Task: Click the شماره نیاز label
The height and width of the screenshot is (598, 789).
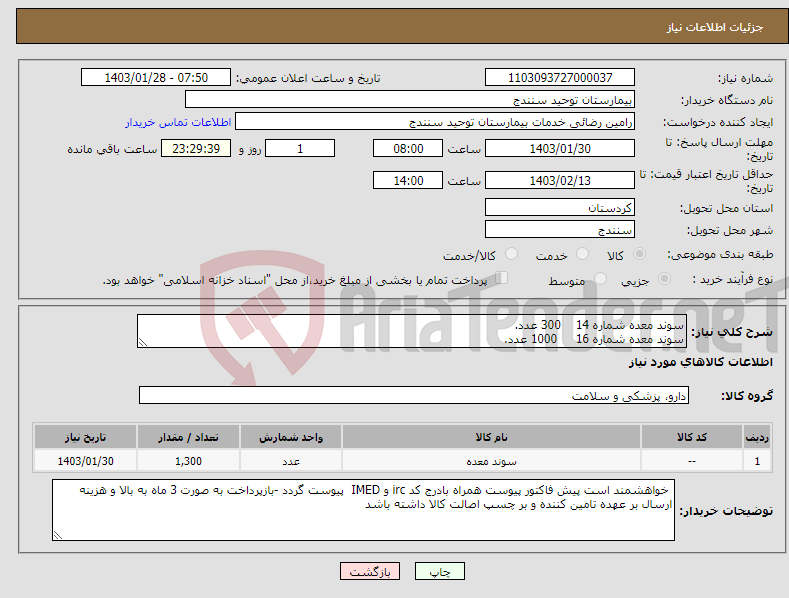Action: pyautogui.click(x=745, y=78)
